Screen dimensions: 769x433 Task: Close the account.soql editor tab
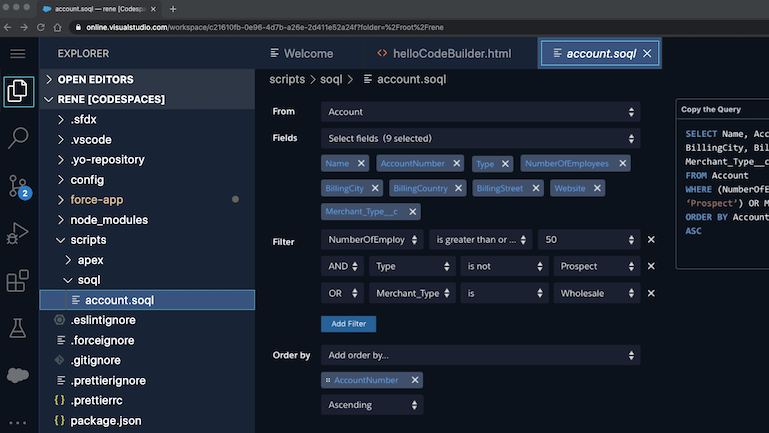(647, 53)
